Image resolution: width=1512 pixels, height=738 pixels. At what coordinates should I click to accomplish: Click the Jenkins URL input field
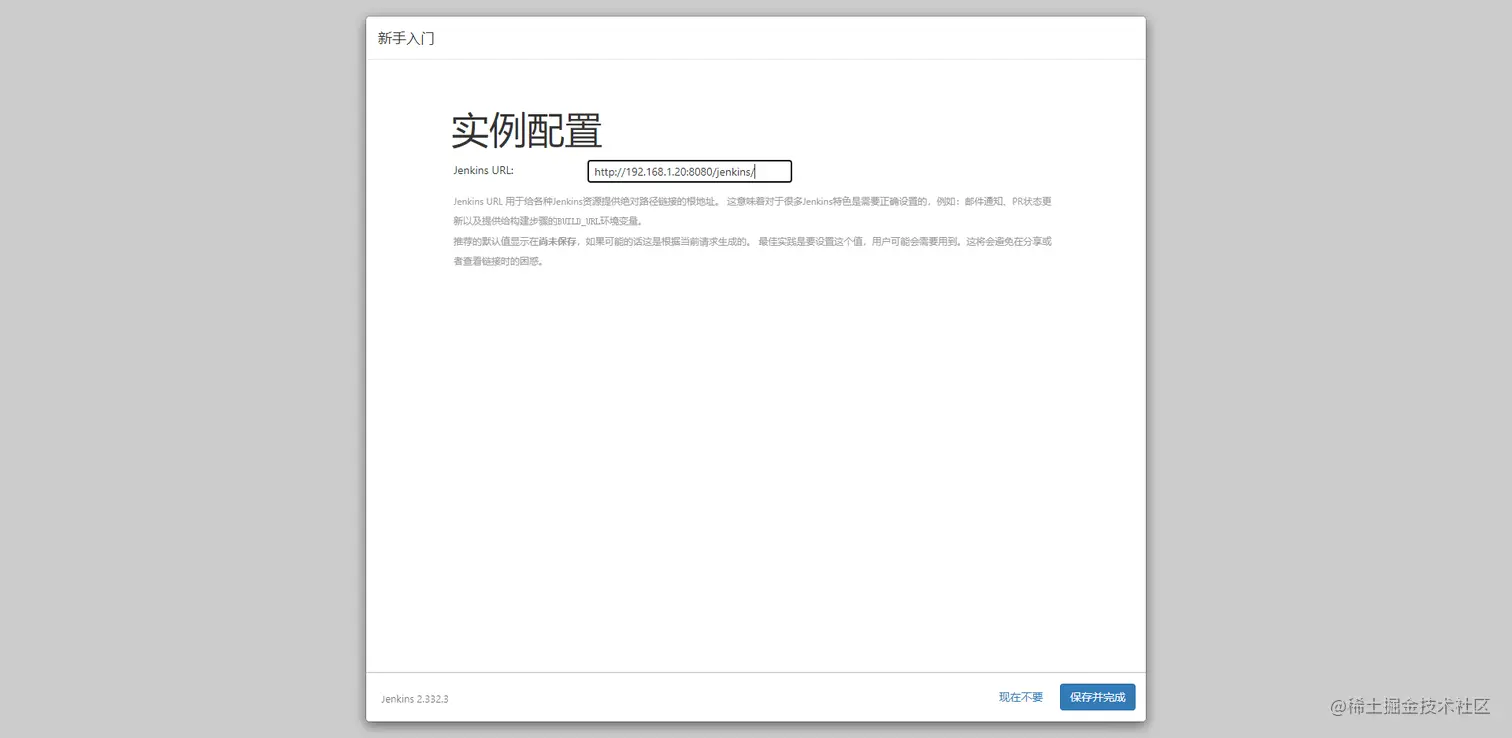(x=690, y=172)
